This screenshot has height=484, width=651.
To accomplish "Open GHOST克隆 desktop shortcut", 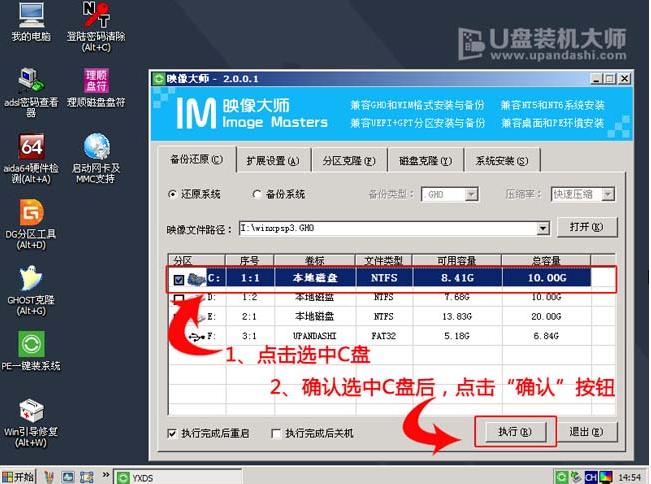I will [x=31, y=280].
